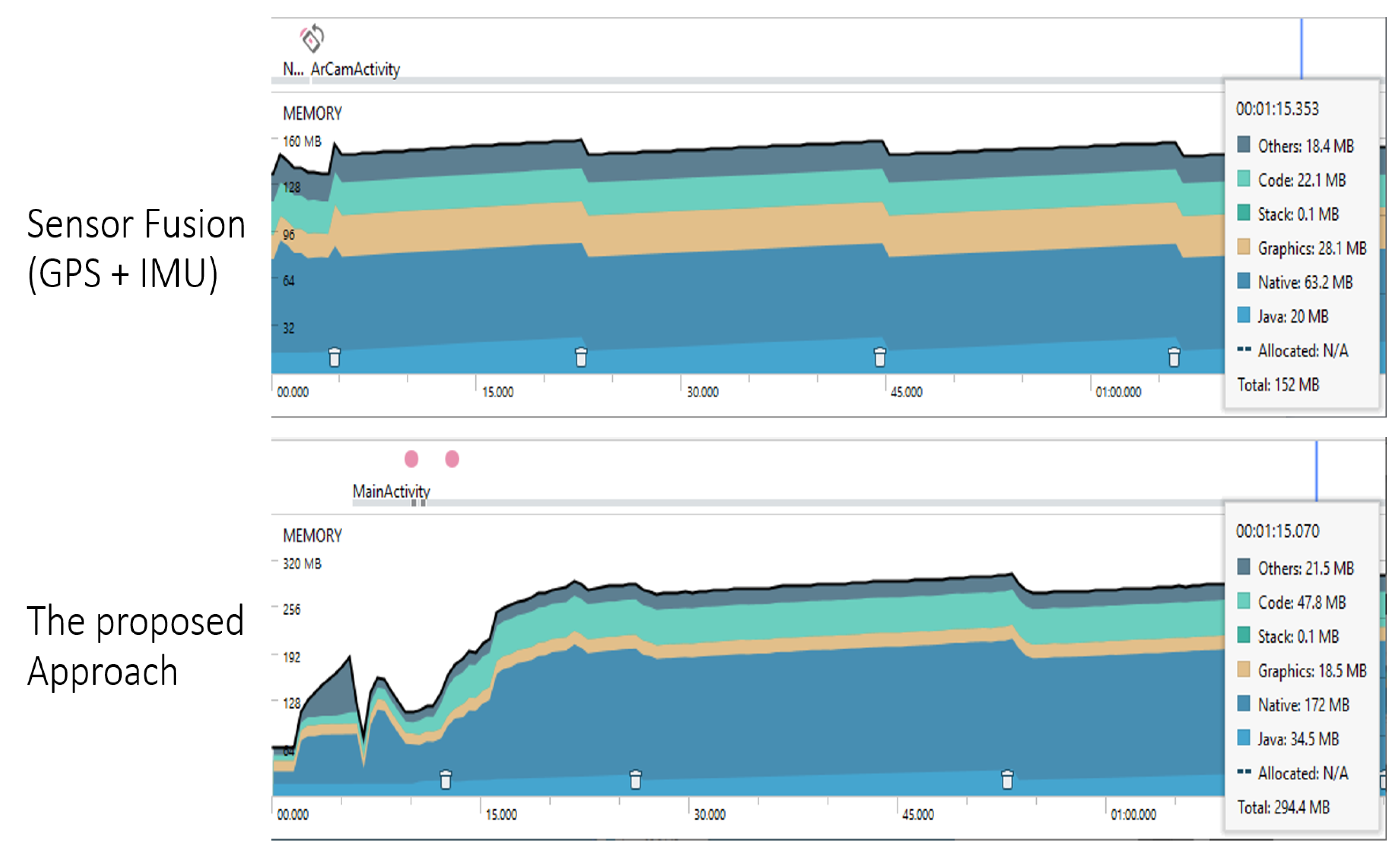Click first garbage icon in bottom memory chart

pos(445,780)
